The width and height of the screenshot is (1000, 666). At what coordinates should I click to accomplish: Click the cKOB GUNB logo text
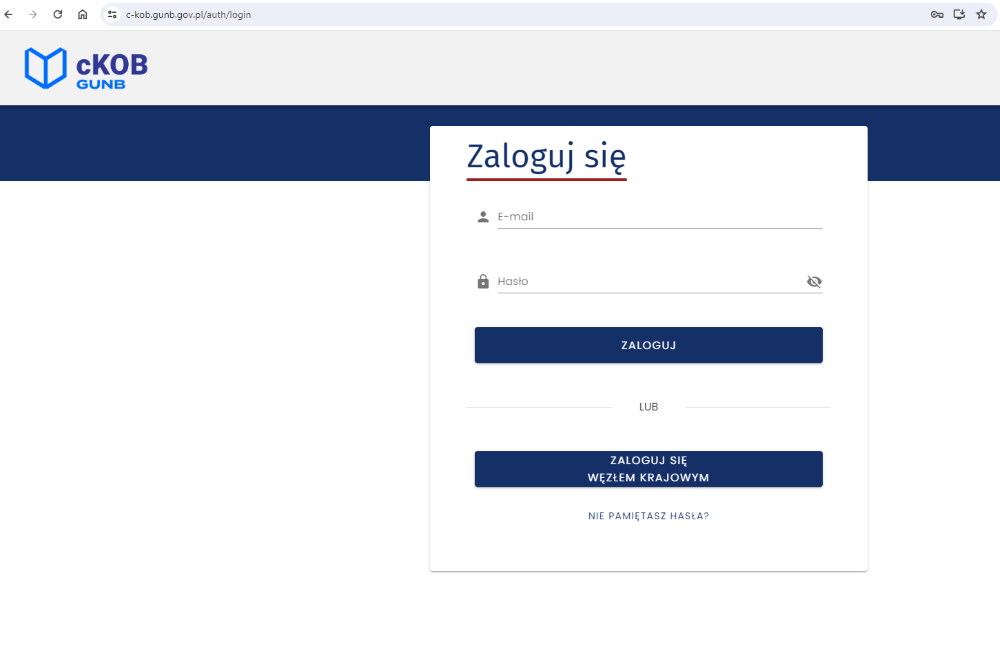tap(111, 69)
